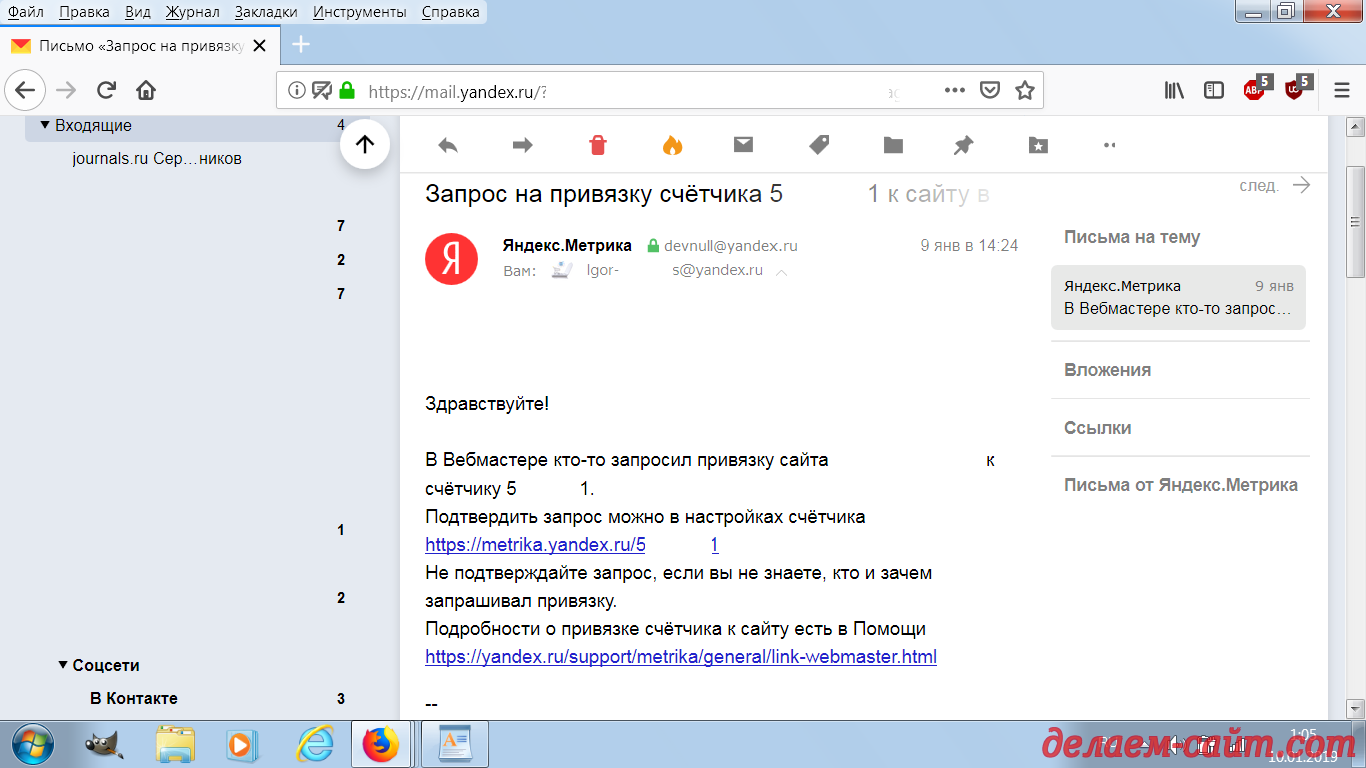Select the 'Письмо «Запрос на привязку' browser tab
This screenshot has width=1366, height=768.
[x=139, y=46]
